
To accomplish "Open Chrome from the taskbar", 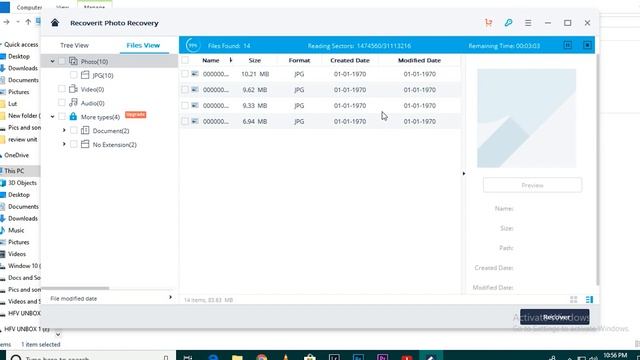I will click(261, 357).
